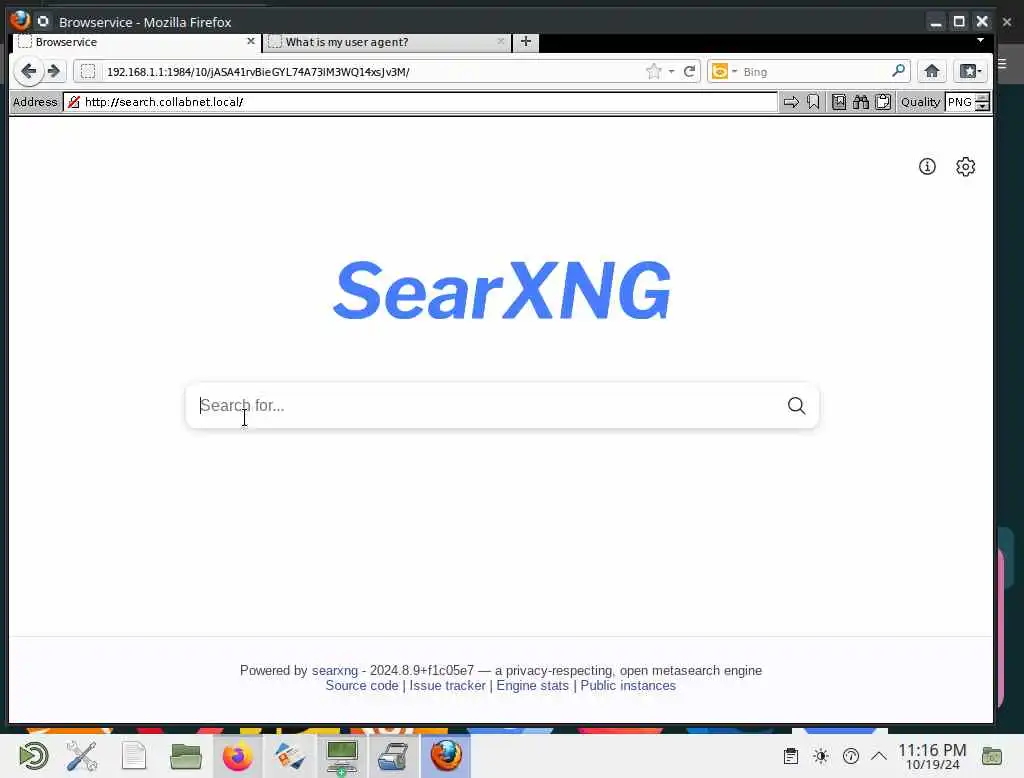Open the Source code link

pos(362,685)
